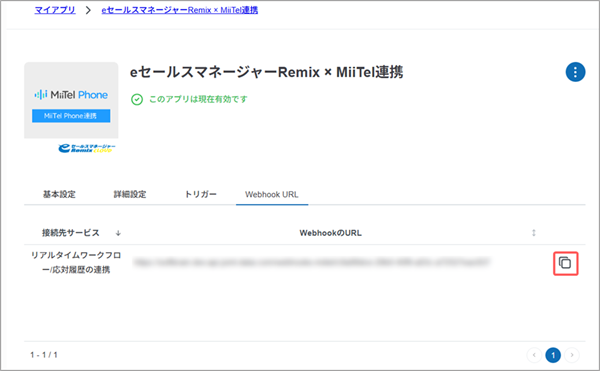The height and width of the screenshot is (371, 600).
Task: Click the green active status check icon
Action: pos(137,99)
